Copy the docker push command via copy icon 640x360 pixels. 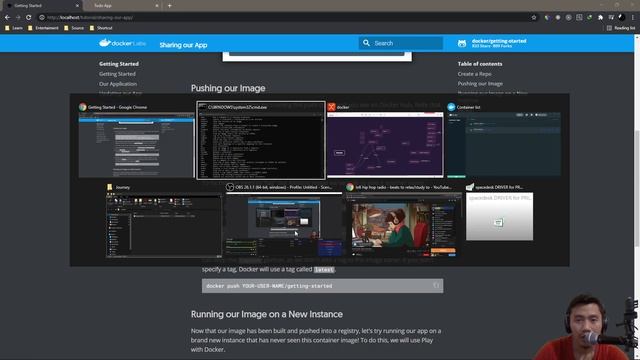tap(436, 285)
